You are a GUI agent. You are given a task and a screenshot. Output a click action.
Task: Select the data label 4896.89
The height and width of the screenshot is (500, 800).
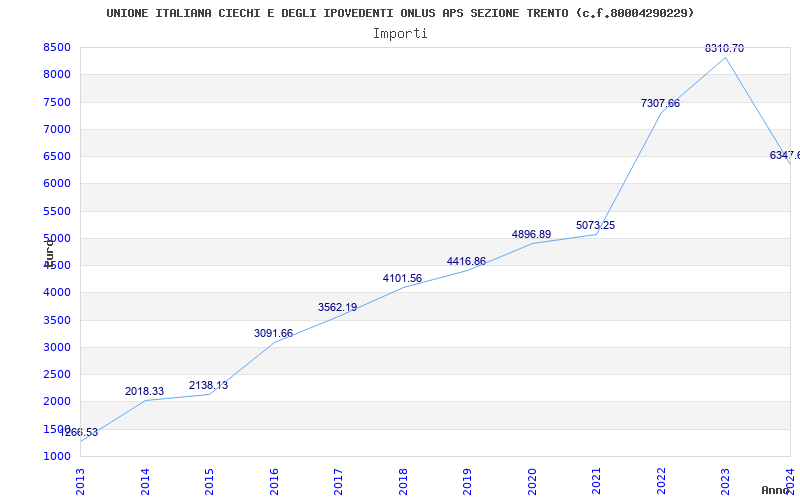coord(531,234)
